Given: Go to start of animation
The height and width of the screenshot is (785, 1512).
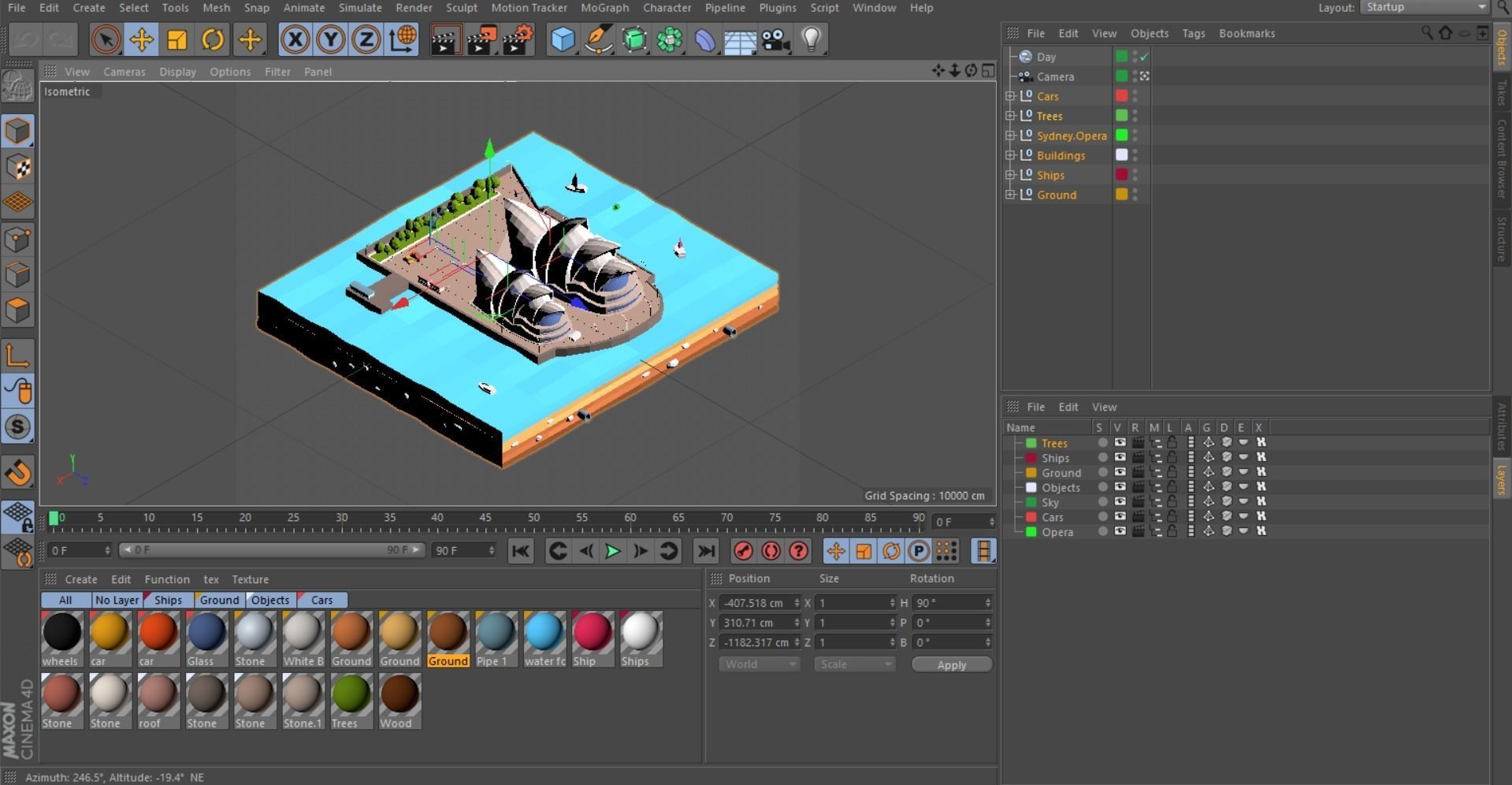Looking at the screenshot, I should [x=520, y=551].
